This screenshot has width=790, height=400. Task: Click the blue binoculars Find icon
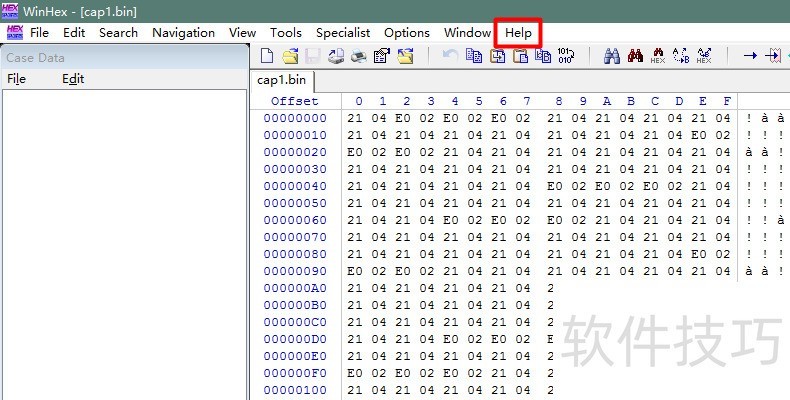pyautogui.click(x=612, y=56)
